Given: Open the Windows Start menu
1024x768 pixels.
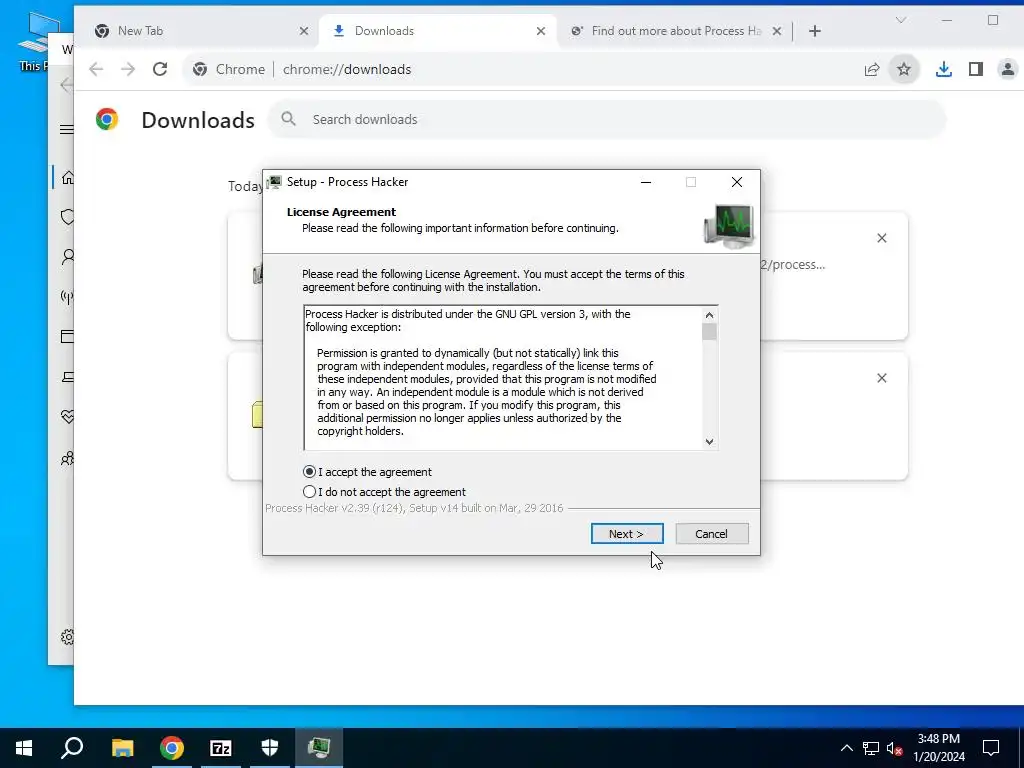Looking at the screenshot, I should tap(24, 748).
